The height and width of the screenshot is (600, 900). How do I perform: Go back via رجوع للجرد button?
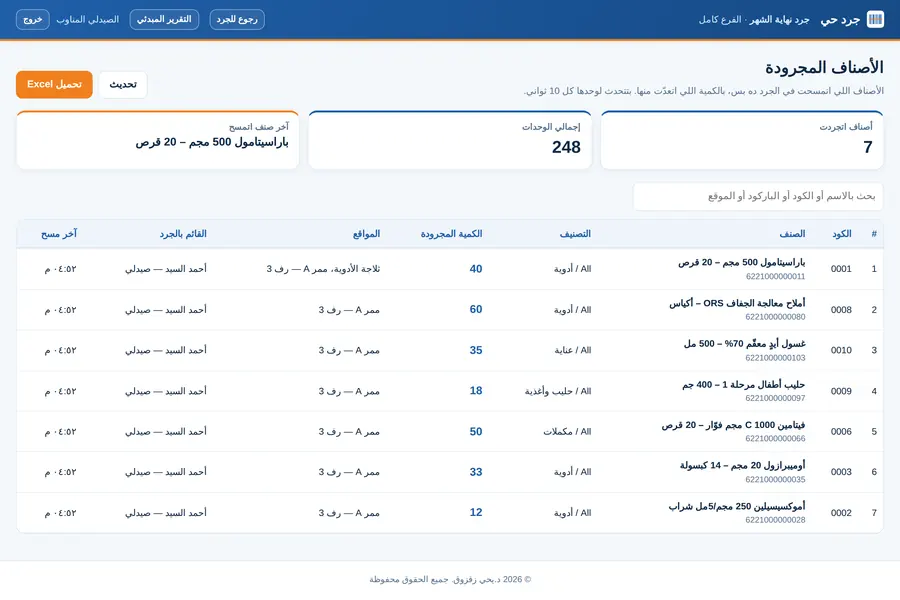tap(237, 20)
